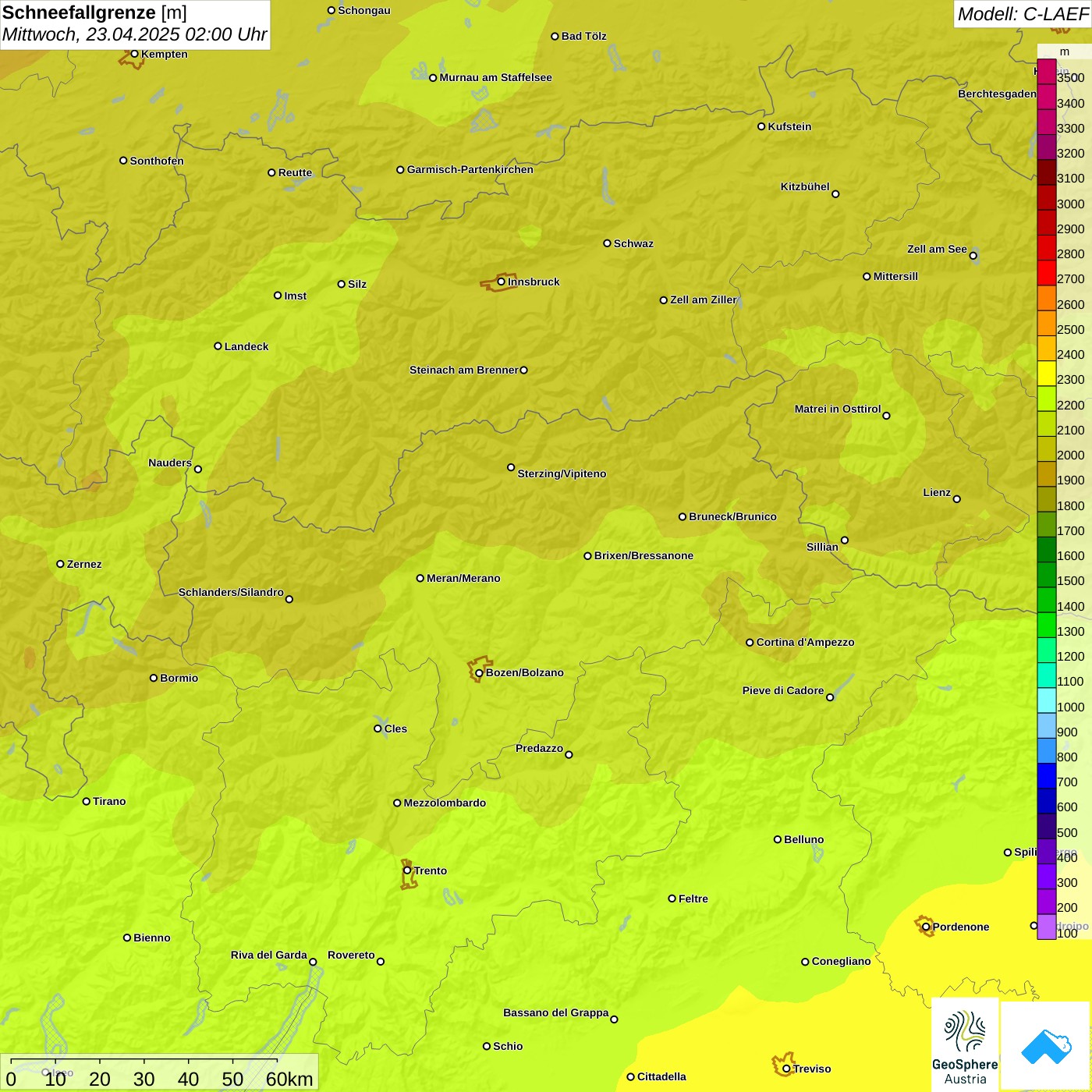Click the 1900 m legend swatch

click(x=1047, y=474)
